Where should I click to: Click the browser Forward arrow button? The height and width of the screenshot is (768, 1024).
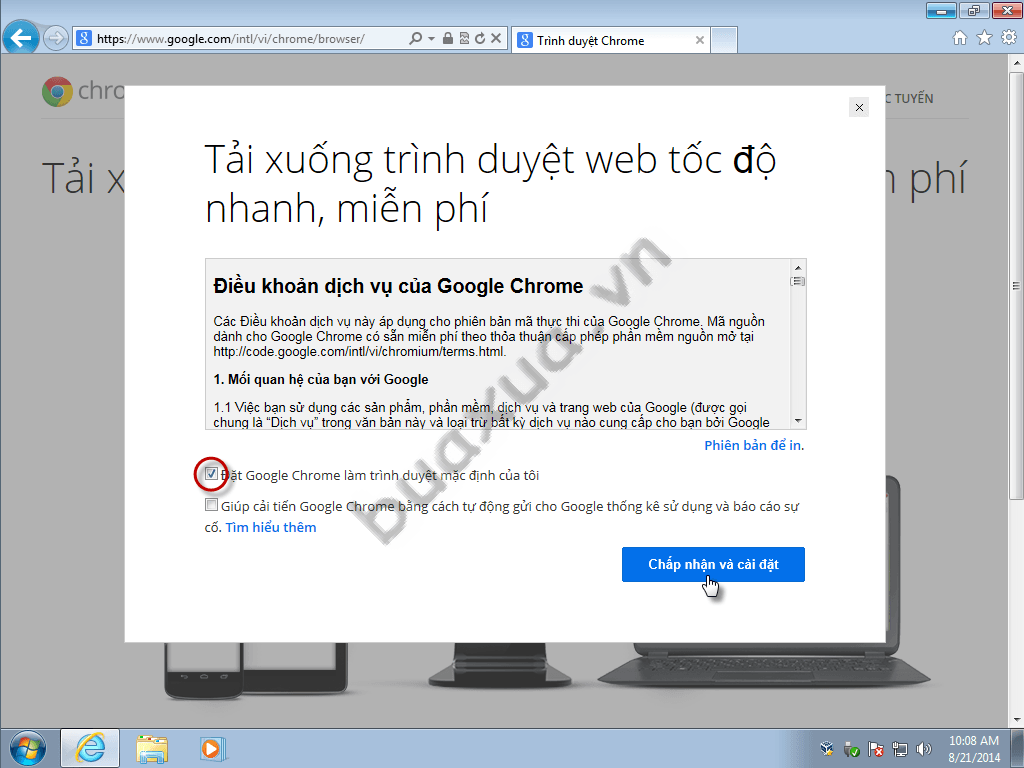pos(56,39)
